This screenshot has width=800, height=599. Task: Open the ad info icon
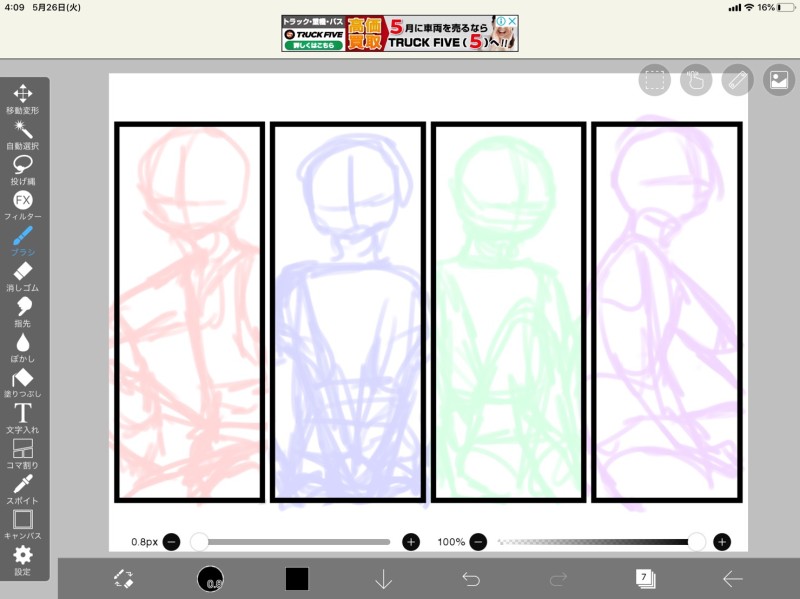[x=501, y=21]
